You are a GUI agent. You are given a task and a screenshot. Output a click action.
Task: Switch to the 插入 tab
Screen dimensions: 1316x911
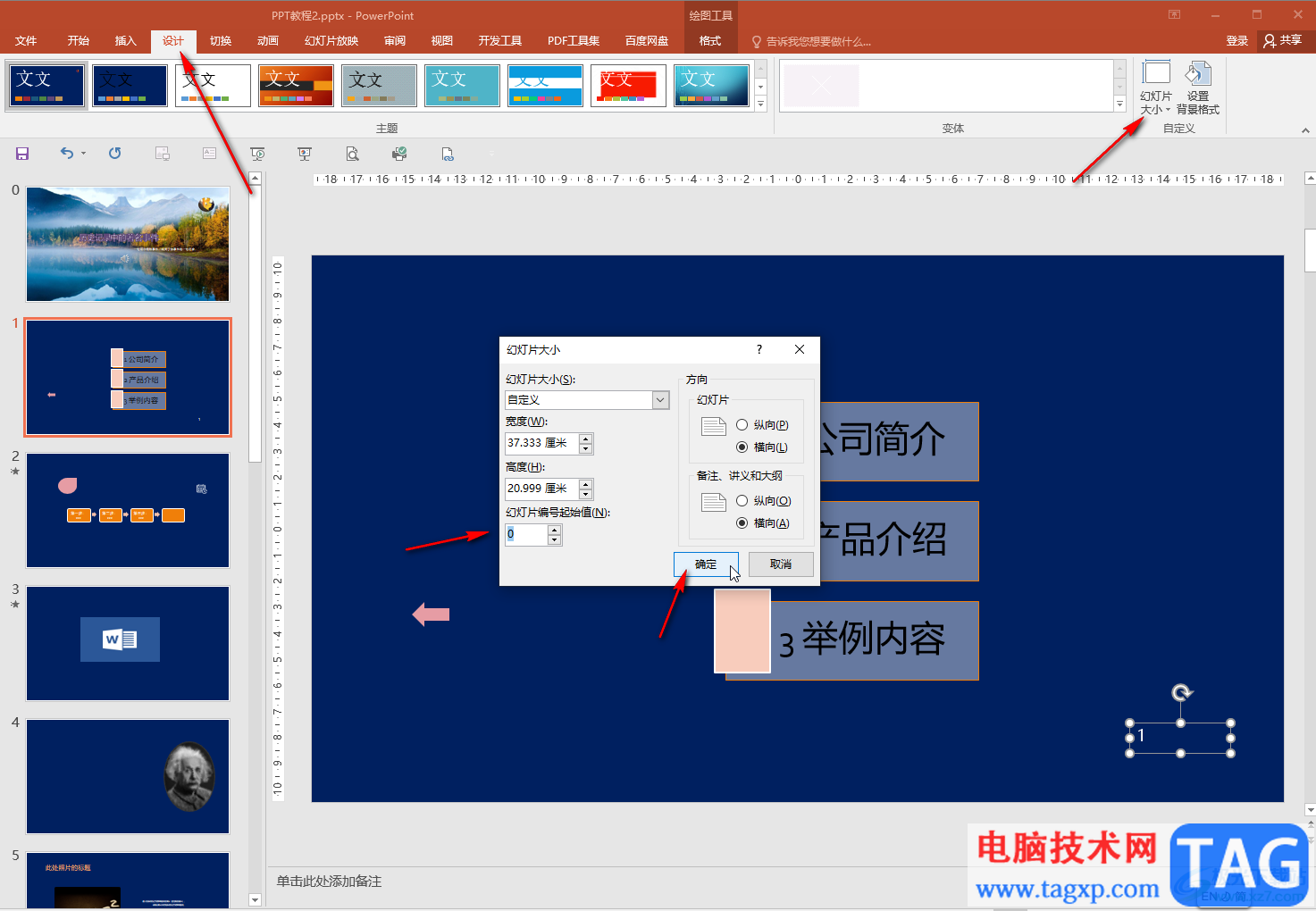click(x=126, y=41)
